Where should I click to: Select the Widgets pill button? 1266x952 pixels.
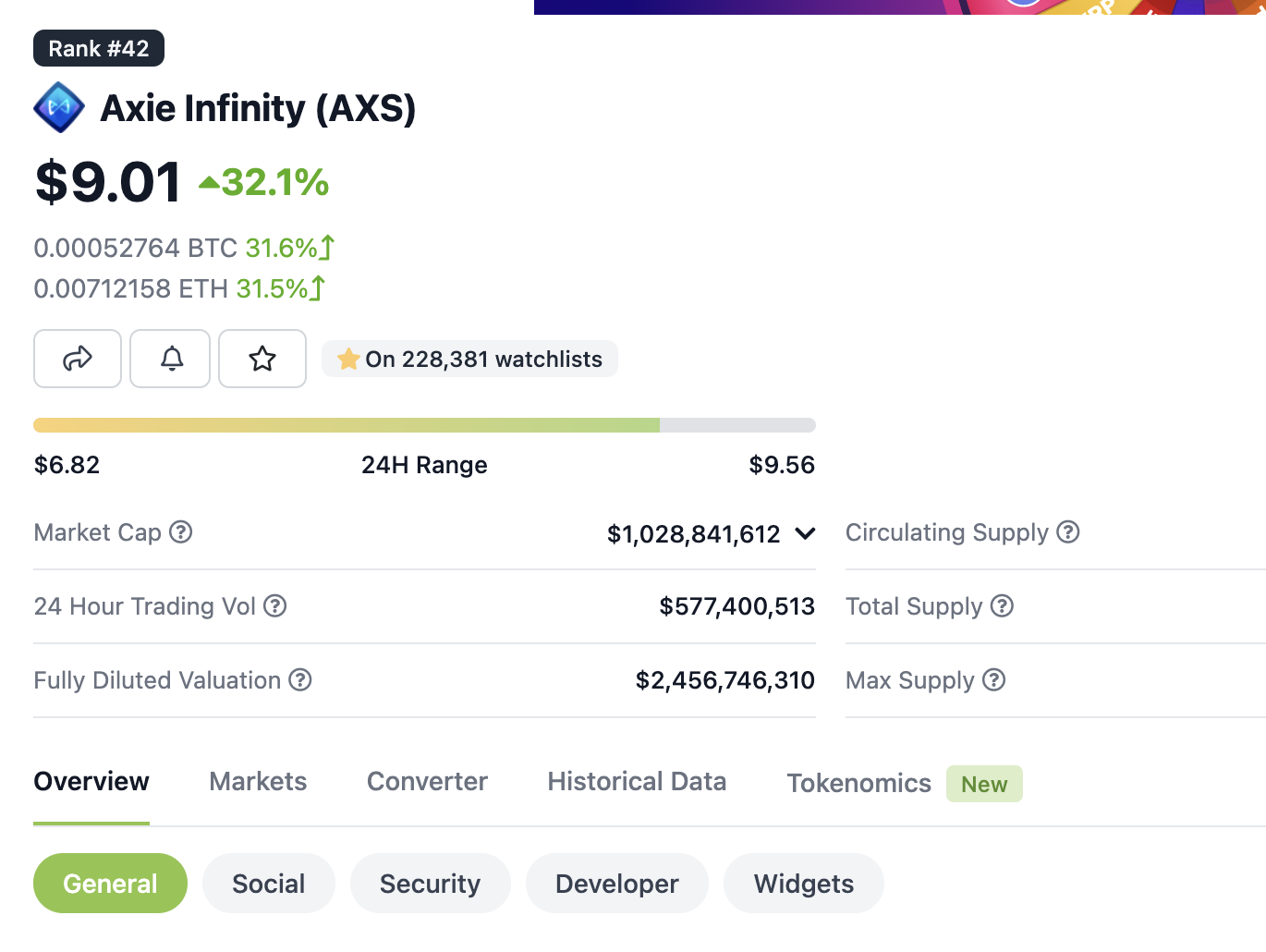pyautogui.click(x=804, y=884)
